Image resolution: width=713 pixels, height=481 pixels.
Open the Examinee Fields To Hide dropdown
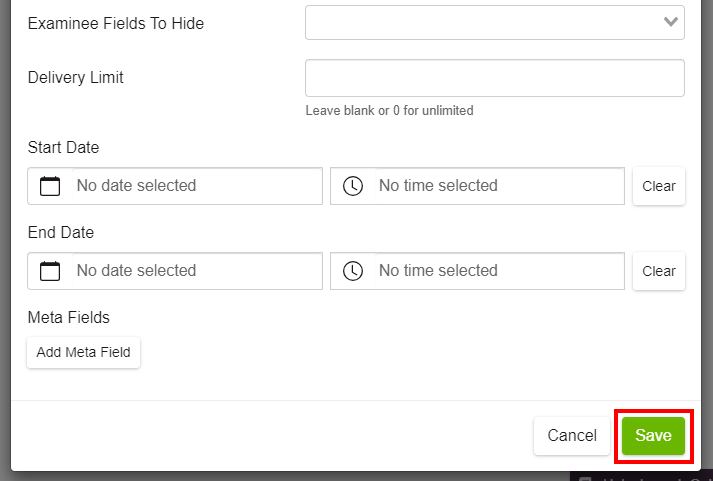[x=495, y=22]
